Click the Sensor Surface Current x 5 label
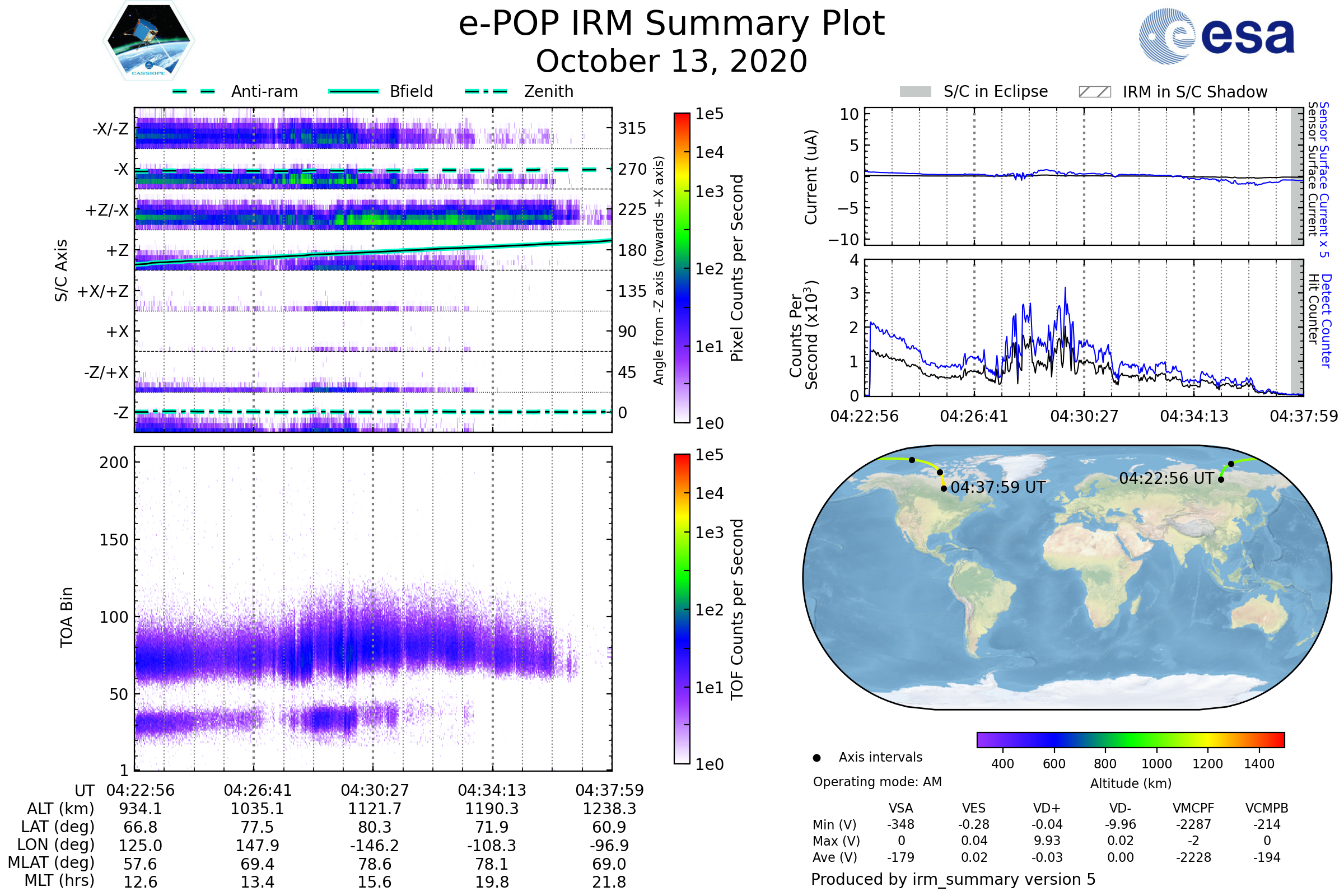 1323,179
